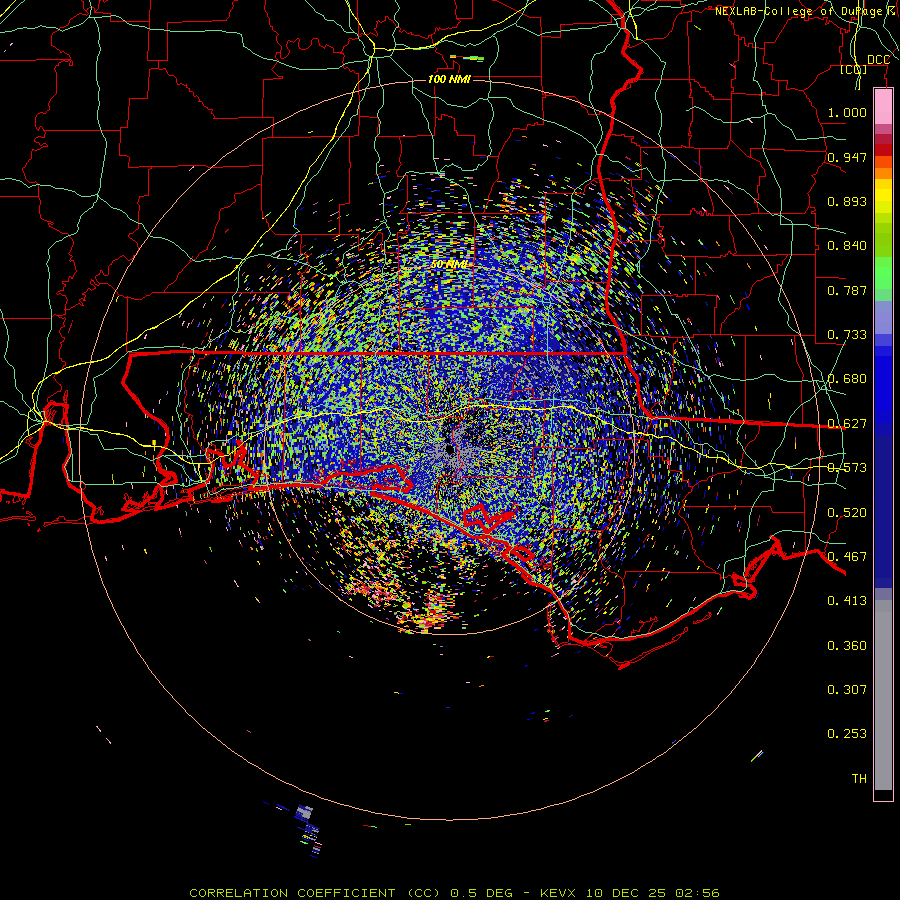
Task: Click the 0.253 color scale value
Action: click(x=847, y=734)
